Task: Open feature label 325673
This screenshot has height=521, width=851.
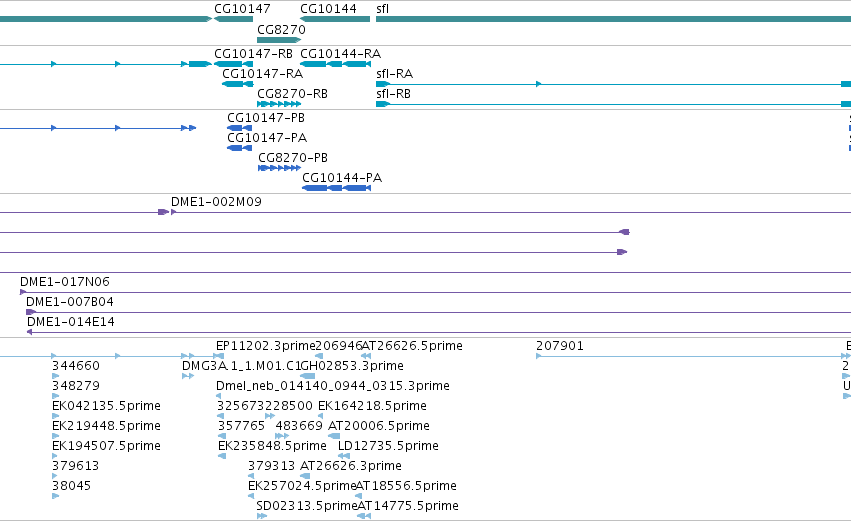Action: click(x=241, y=406)
